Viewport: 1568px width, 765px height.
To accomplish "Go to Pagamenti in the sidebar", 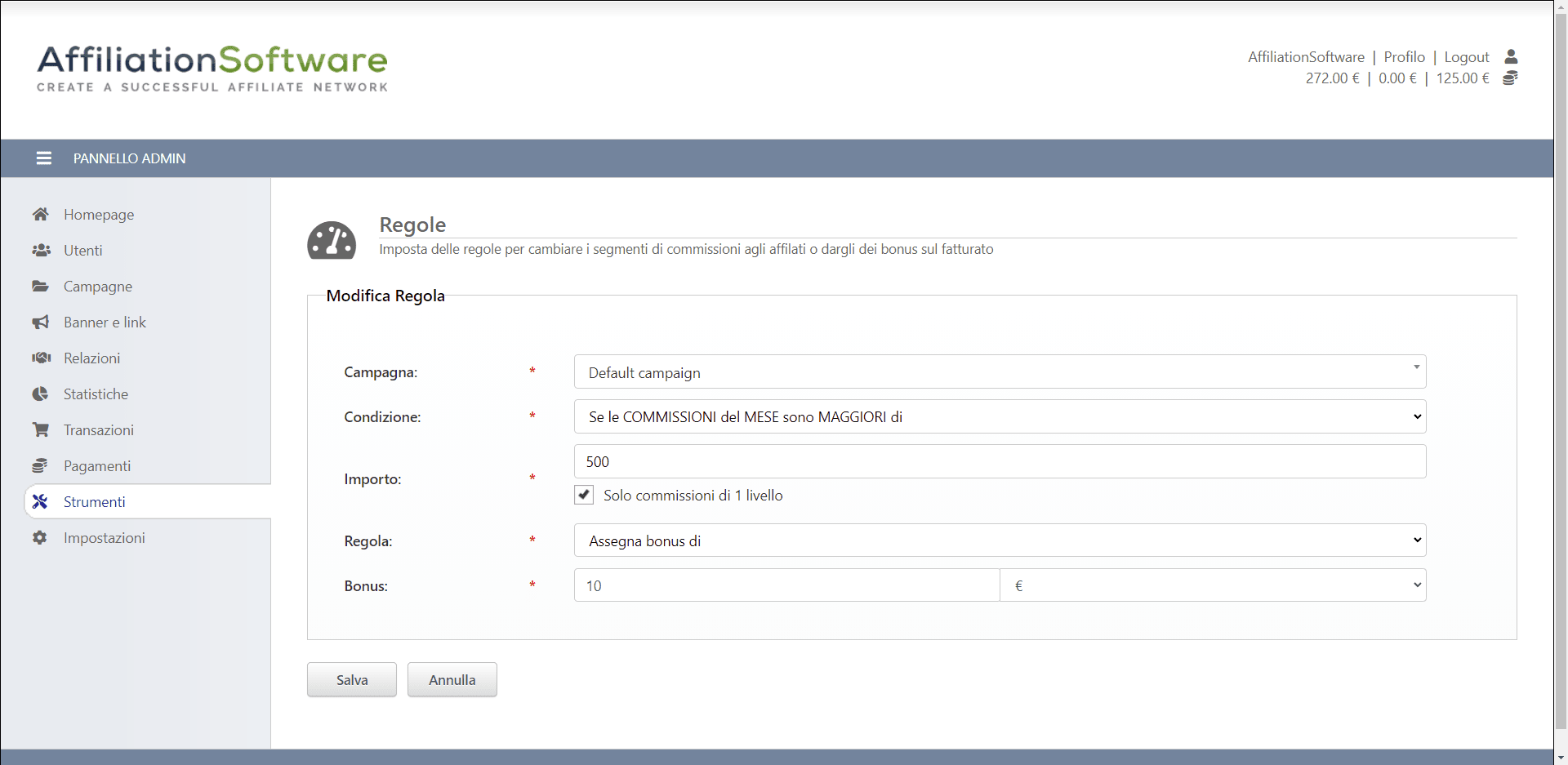I will 97,466.
